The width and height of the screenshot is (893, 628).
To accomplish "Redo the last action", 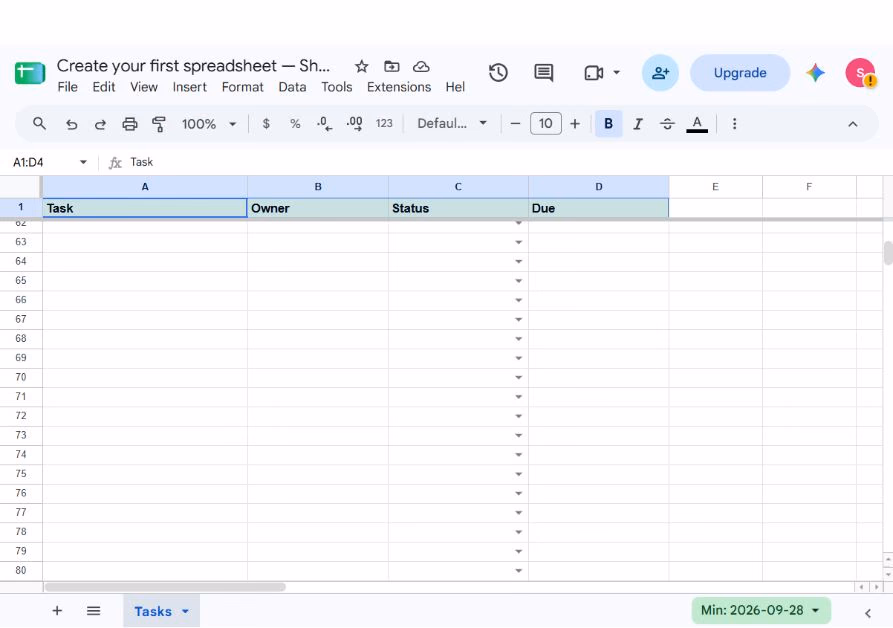I will click(100, 124).
